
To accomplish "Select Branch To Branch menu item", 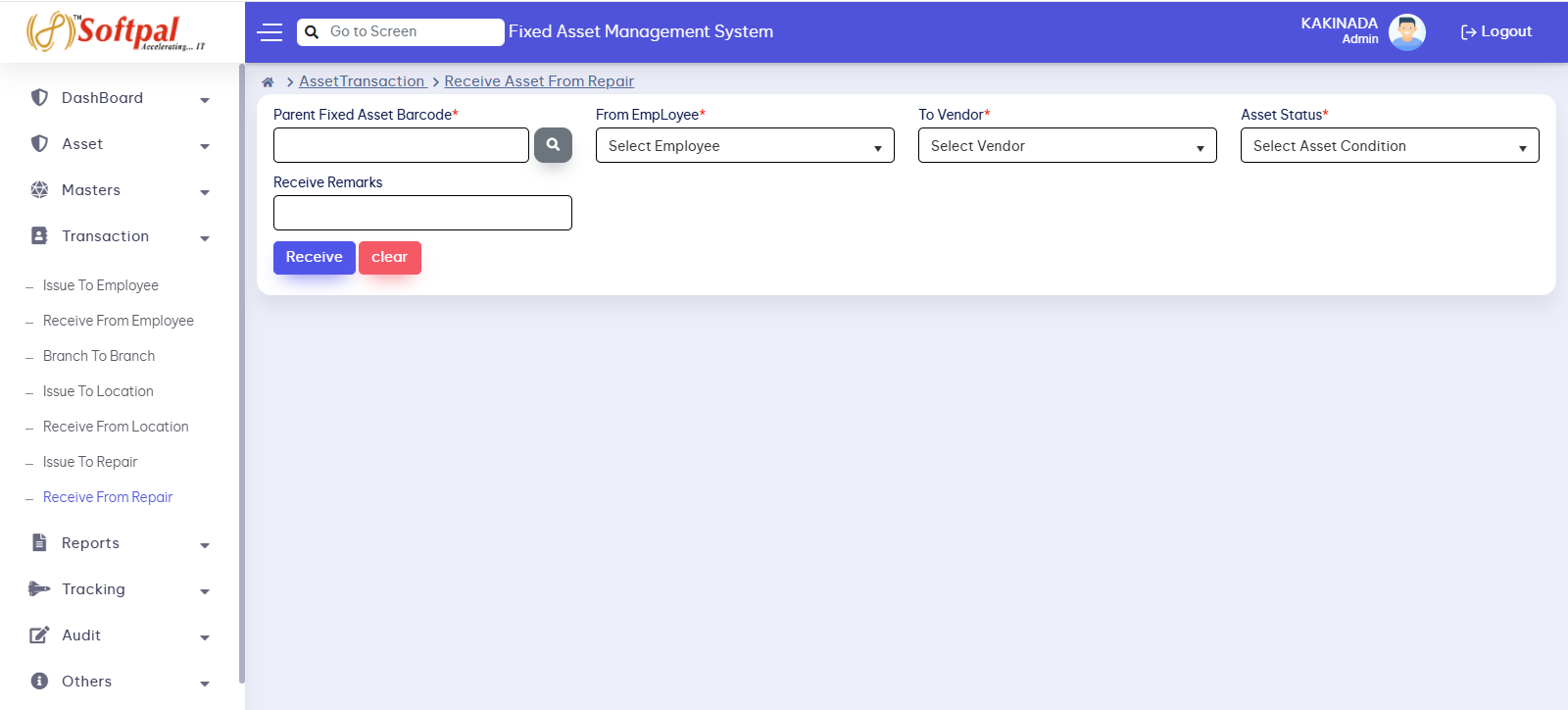I will 99,356.
